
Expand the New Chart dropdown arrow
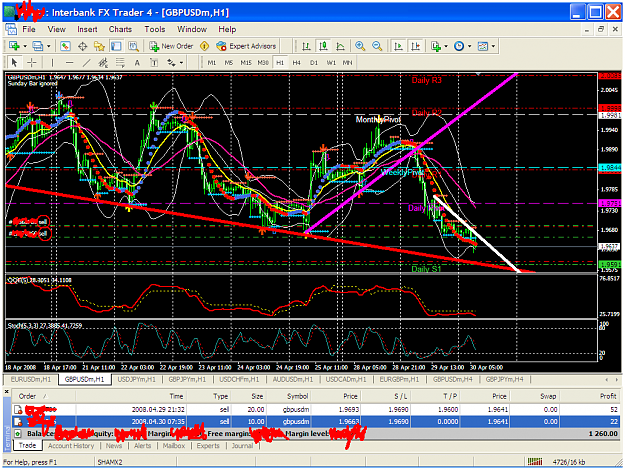(25, 46)
